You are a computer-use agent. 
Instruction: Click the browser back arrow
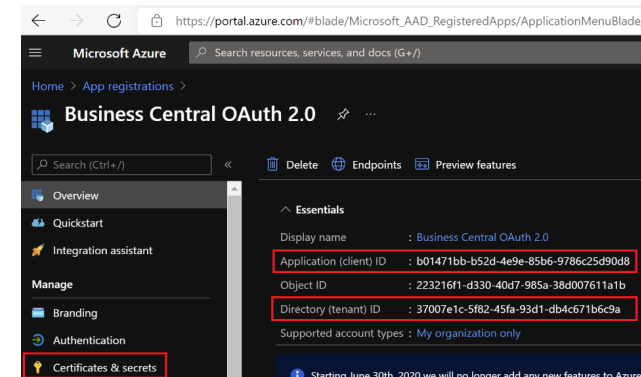click(x=38, y=20)
